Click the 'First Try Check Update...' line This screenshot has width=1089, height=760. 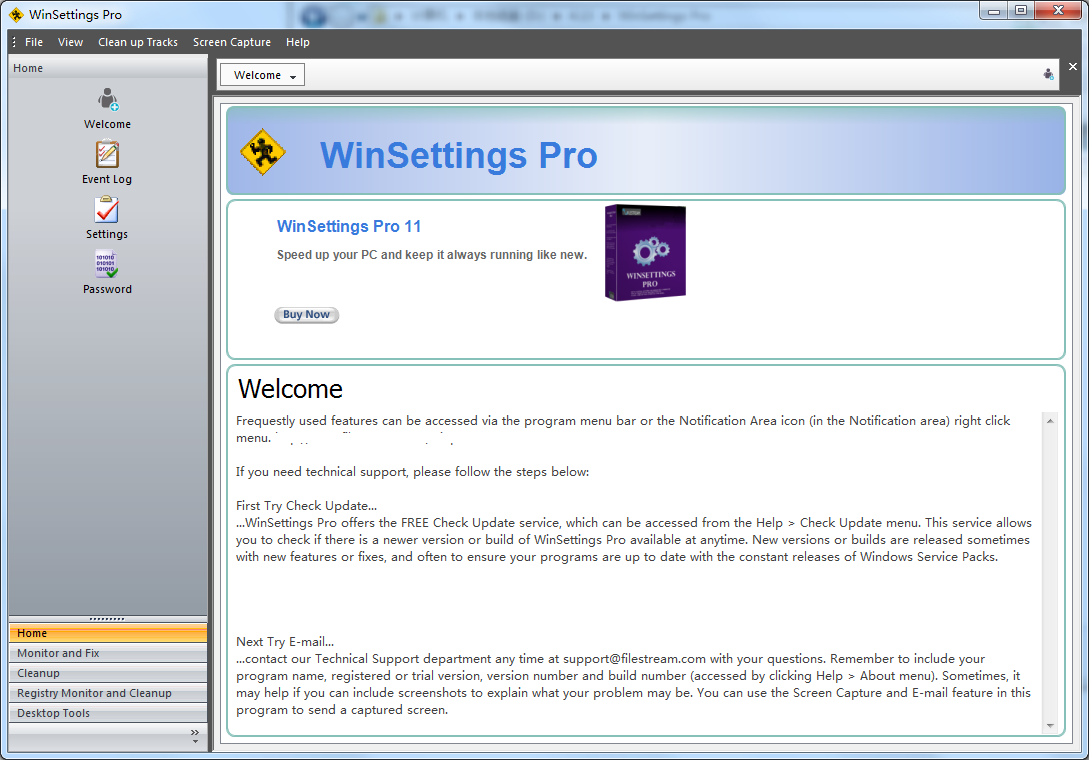pos(306,506)
